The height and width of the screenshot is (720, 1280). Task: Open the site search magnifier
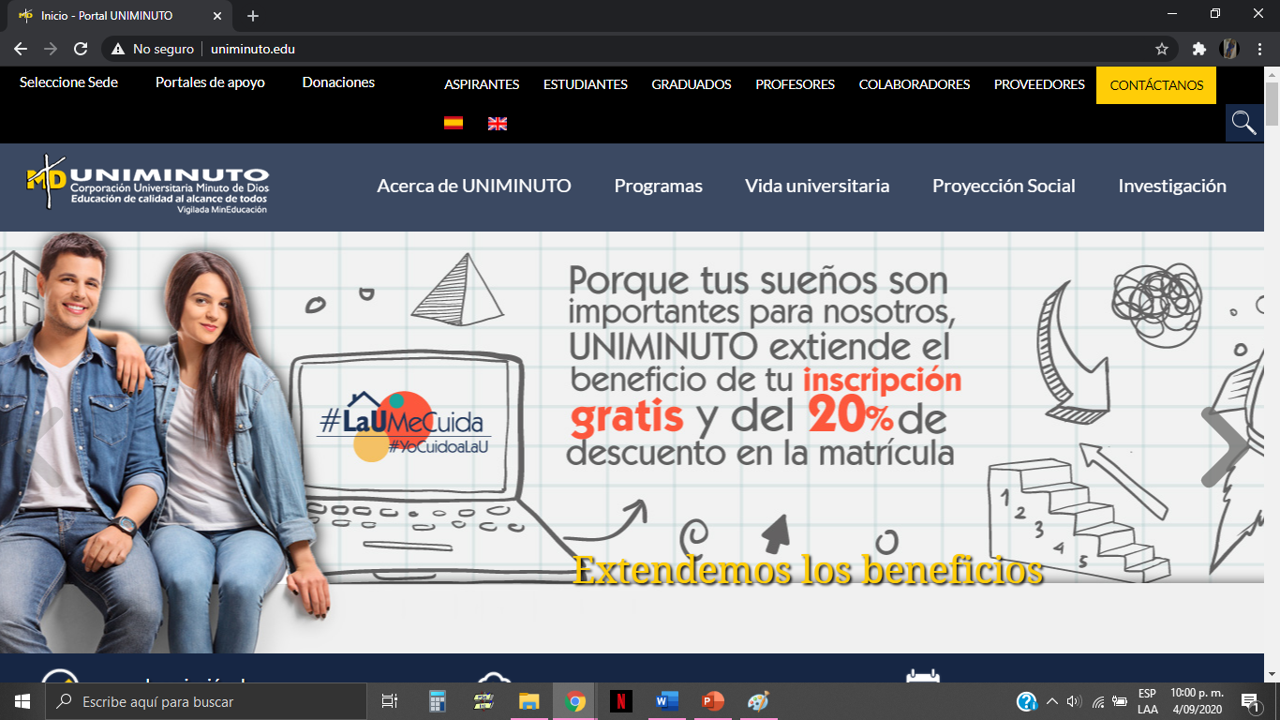1243,122
